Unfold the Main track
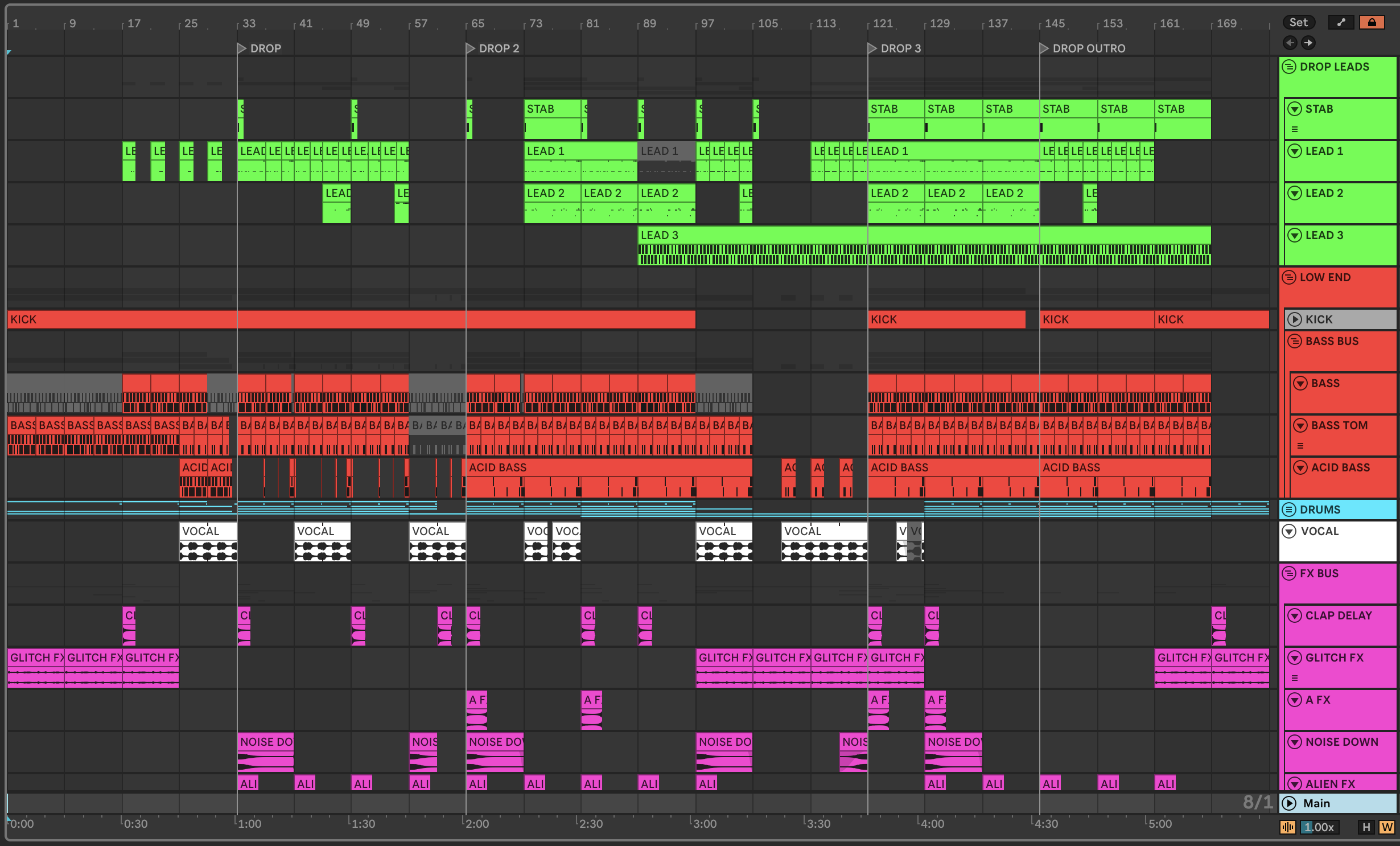The height and width of the screenshot is (846, 1400). click(x=1289, y=803)
